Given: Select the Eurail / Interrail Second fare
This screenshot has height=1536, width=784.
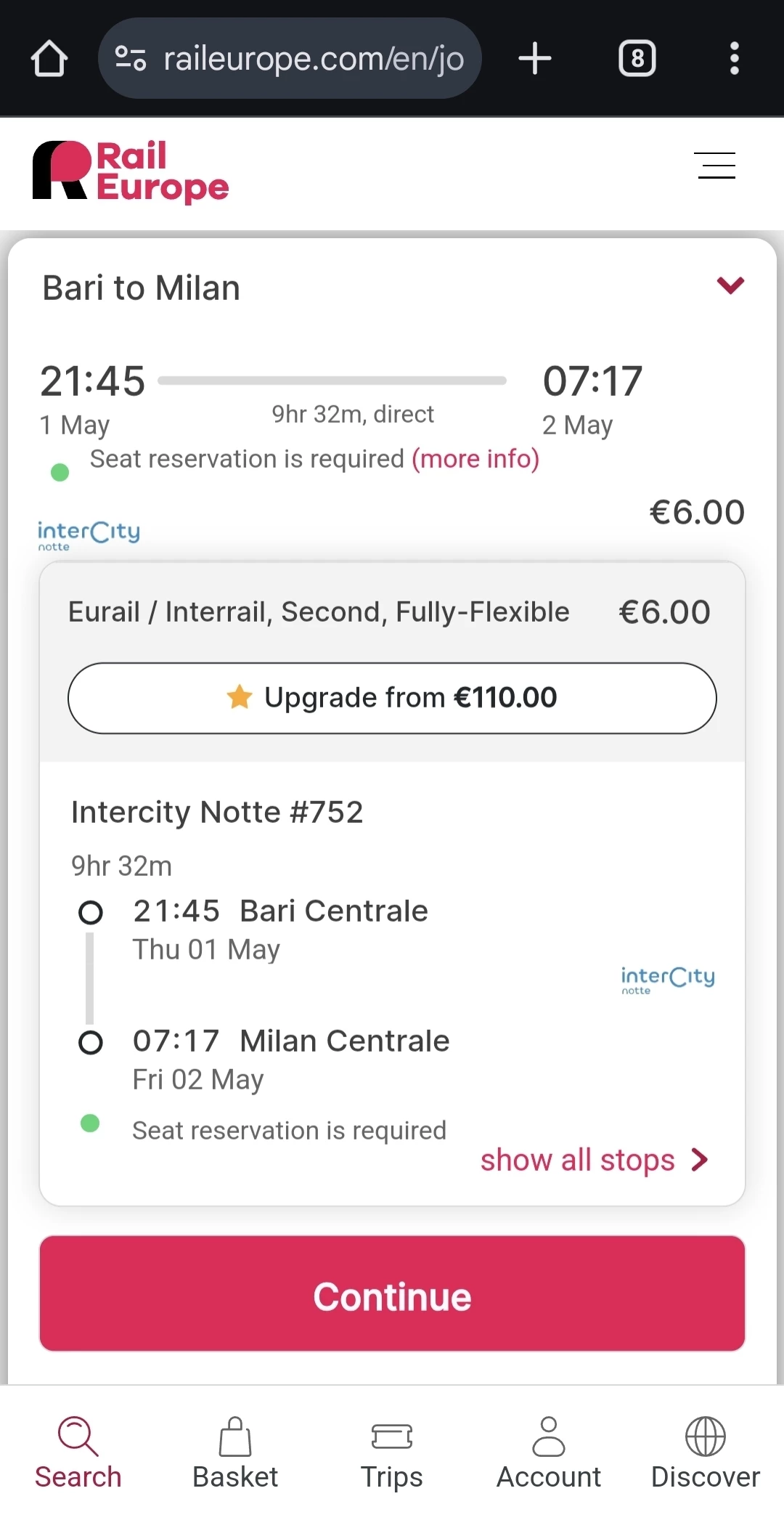Looking at the screenshot, I should coord(318,612).
